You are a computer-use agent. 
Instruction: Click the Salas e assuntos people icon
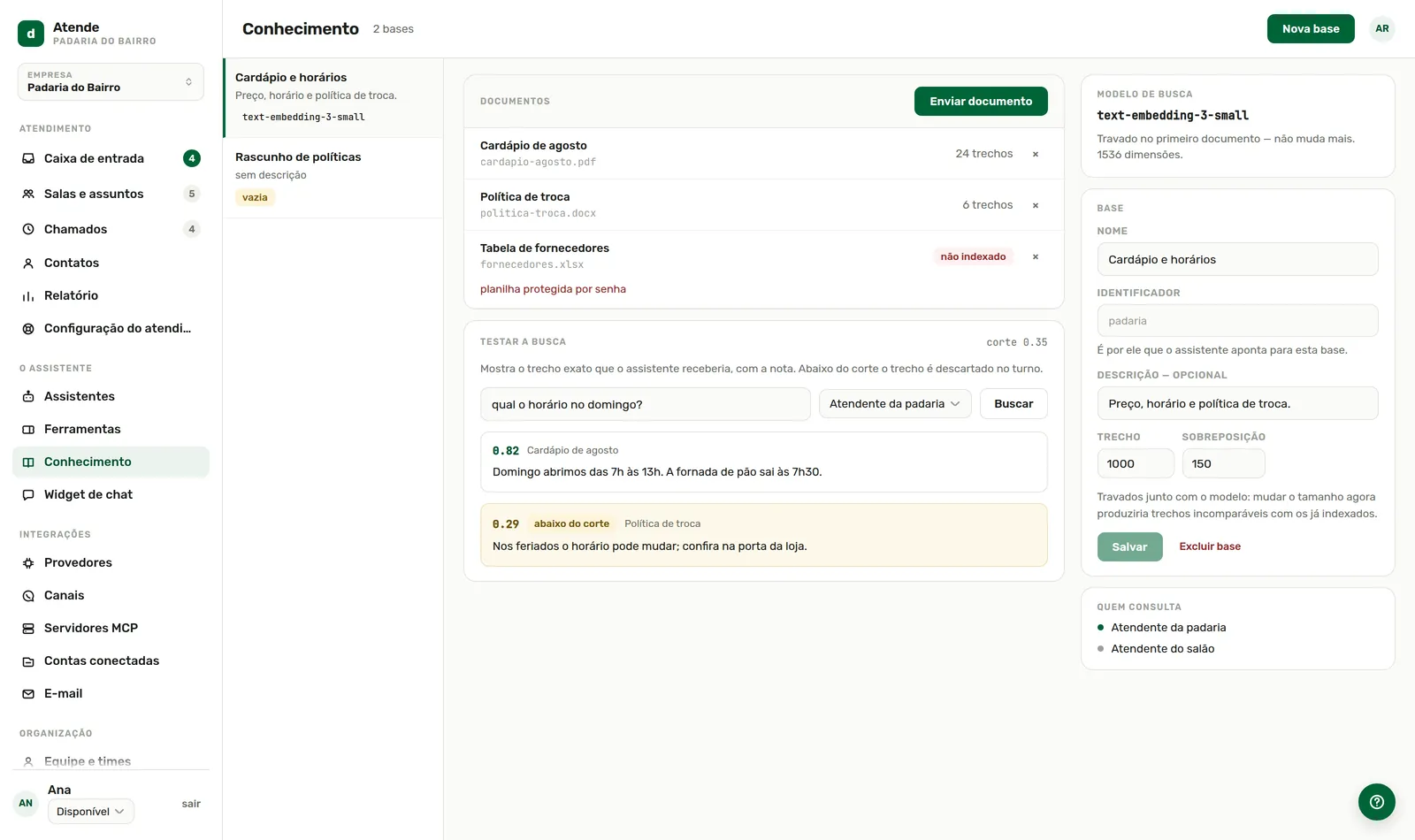point(28,194)
